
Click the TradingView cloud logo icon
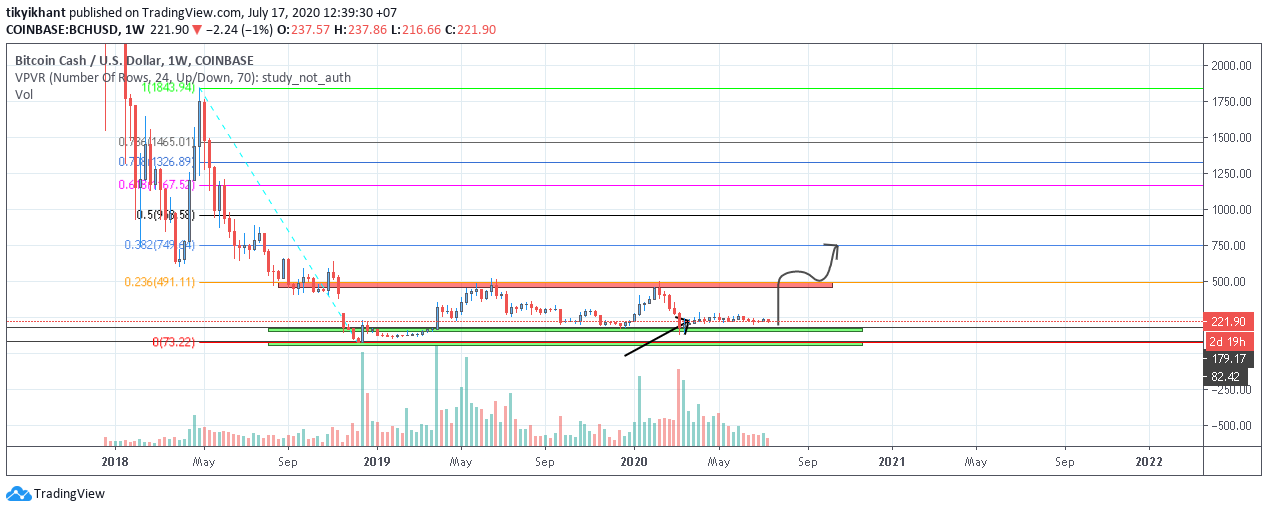point(18,493)
